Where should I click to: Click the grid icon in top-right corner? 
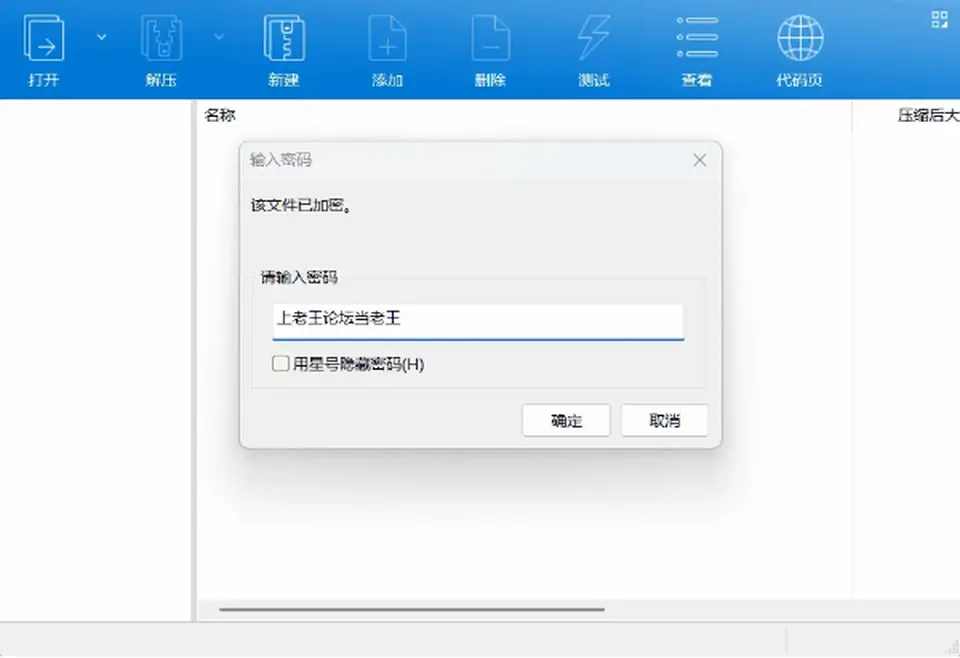[x=939, y=19]
